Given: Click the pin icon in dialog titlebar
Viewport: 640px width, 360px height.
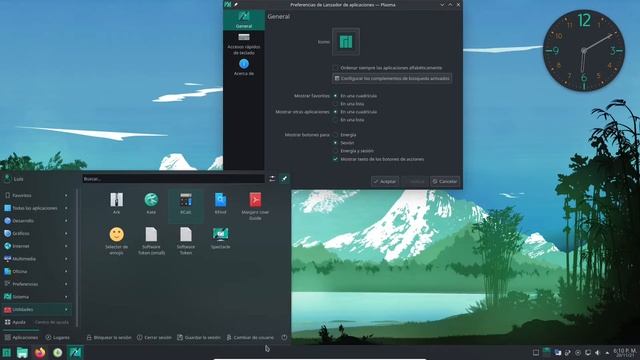Looking at the screenshot, I should point(236,5).
